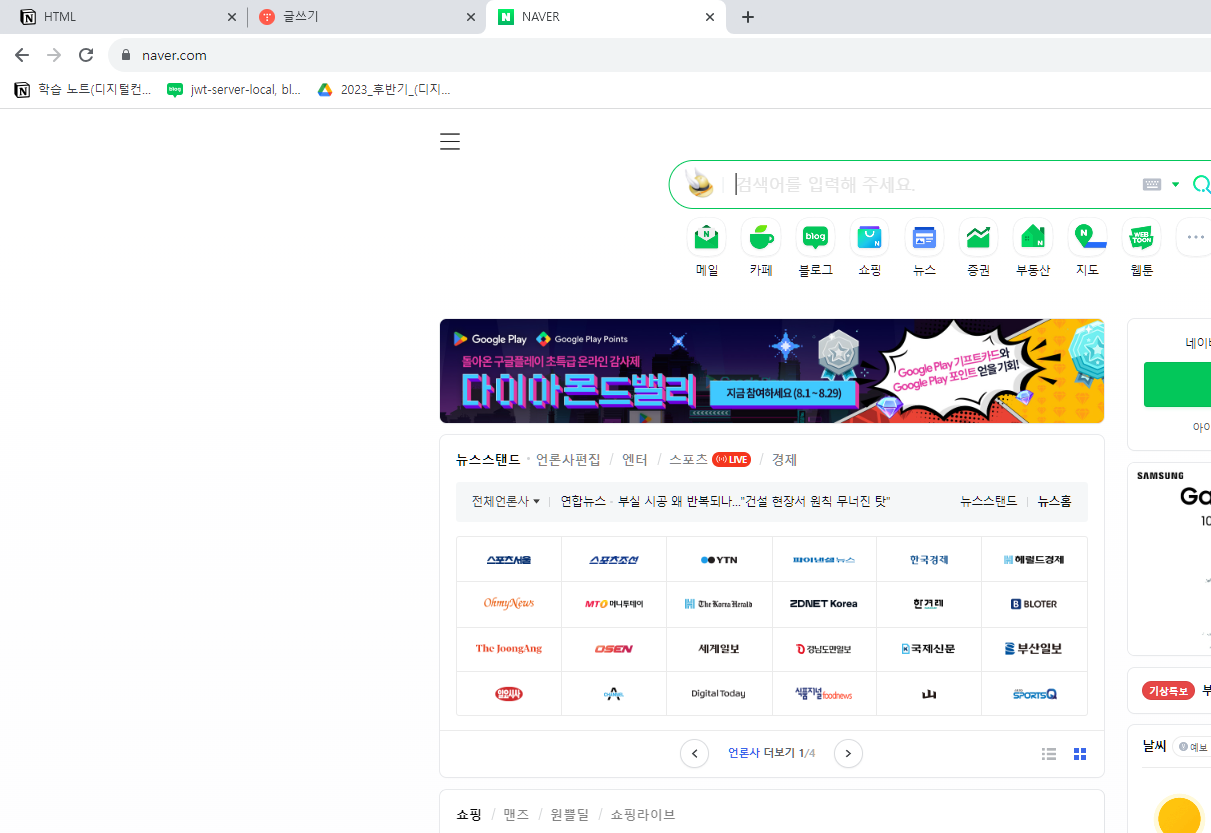Screen dimensions: 1211x833
Task: Show more services via three-dots icon
Action: coord(1195,237)
